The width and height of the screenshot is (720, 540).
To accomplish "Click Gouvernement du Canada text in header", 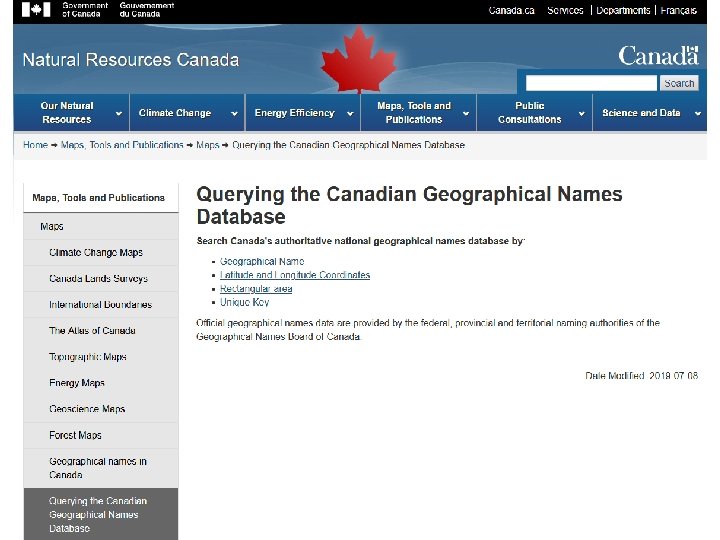I will tap(146, 10).
